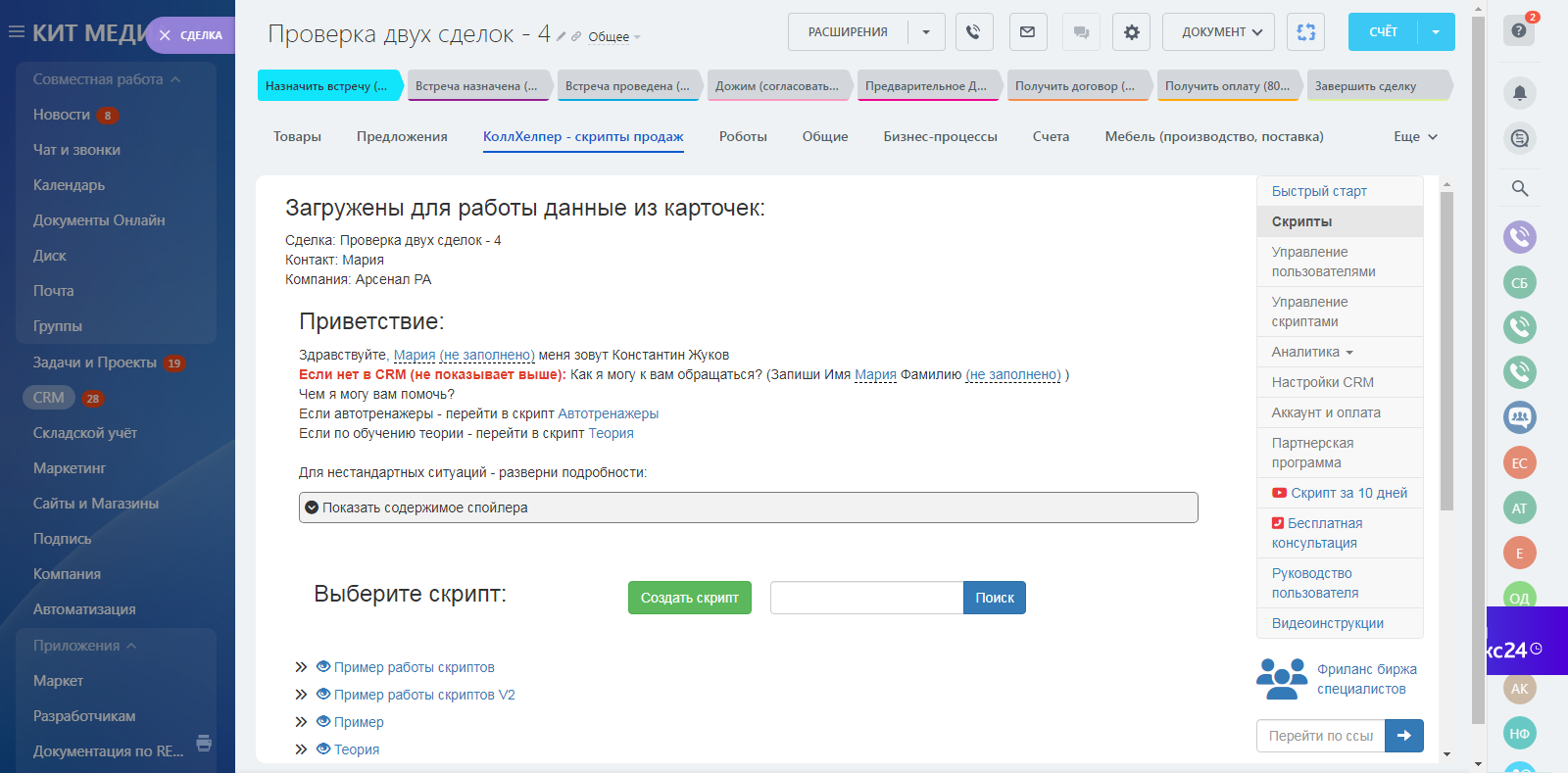Click the script search input field
This screenshot has height=773, width=1568.
click(866, 598)
